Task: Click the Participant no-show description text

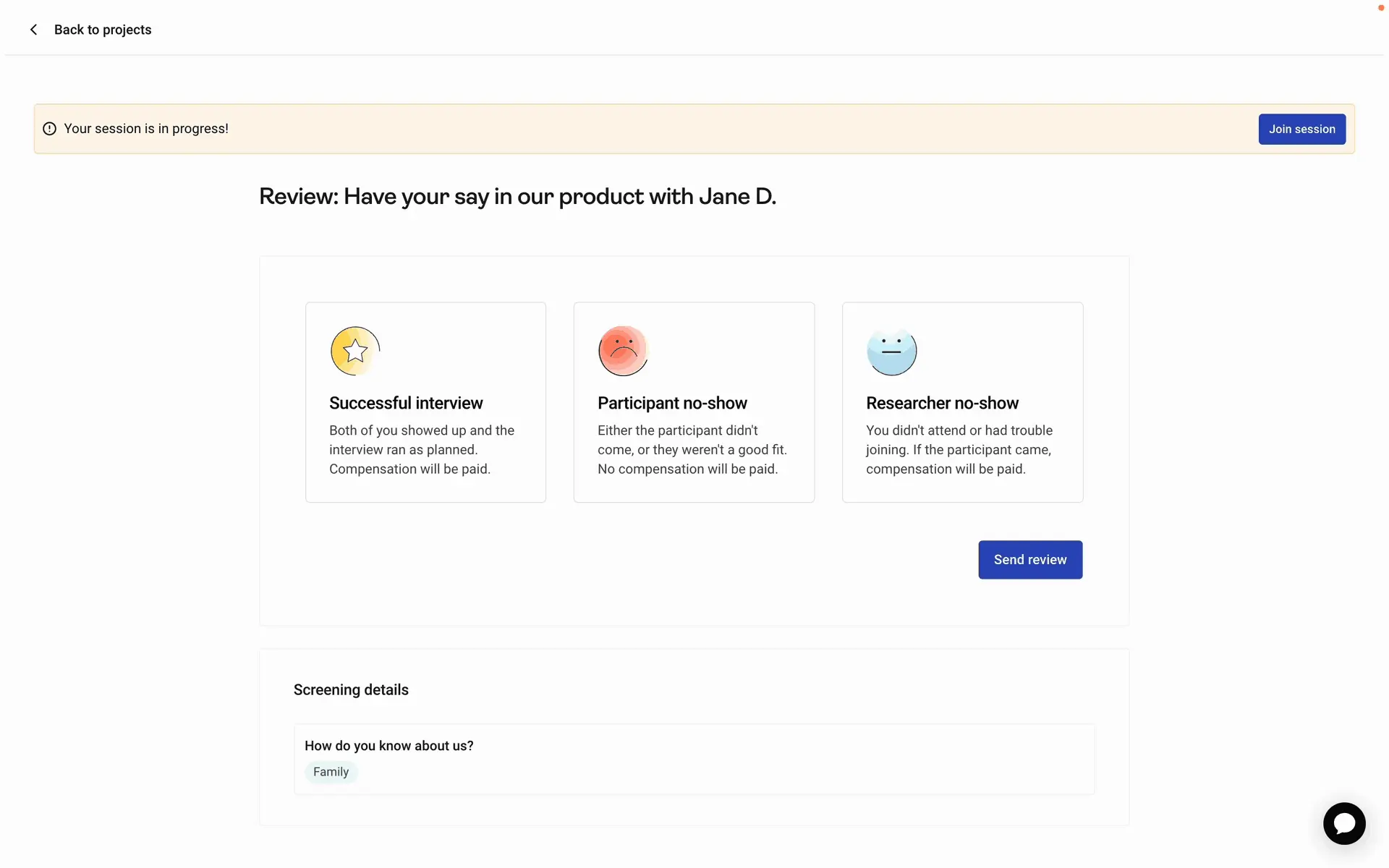Action: (x=692, y=450)
